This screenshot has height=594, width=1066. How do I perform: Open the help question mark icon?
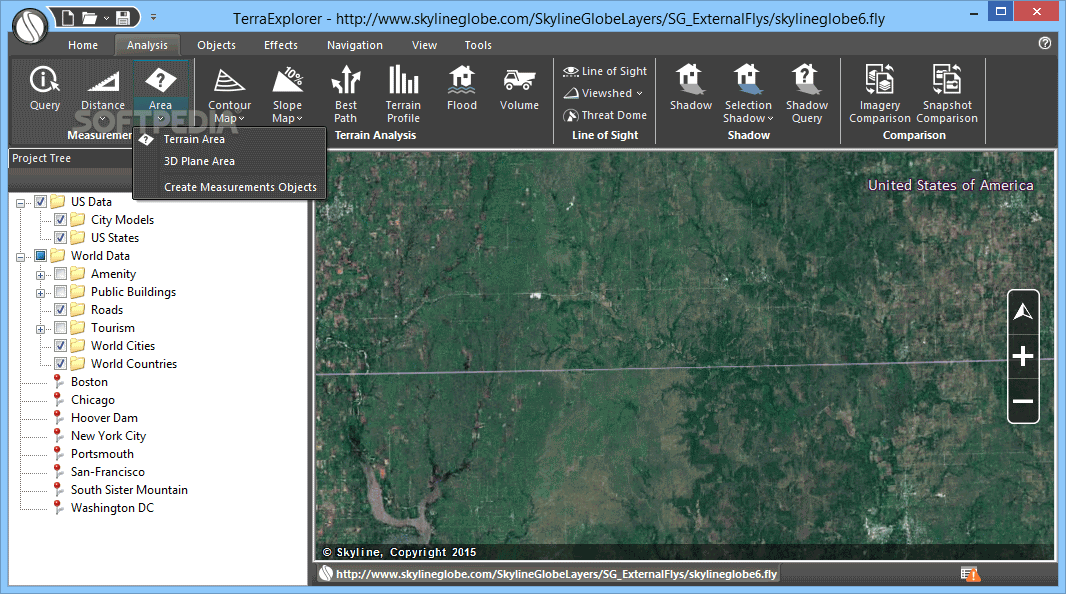(1045, 43)
